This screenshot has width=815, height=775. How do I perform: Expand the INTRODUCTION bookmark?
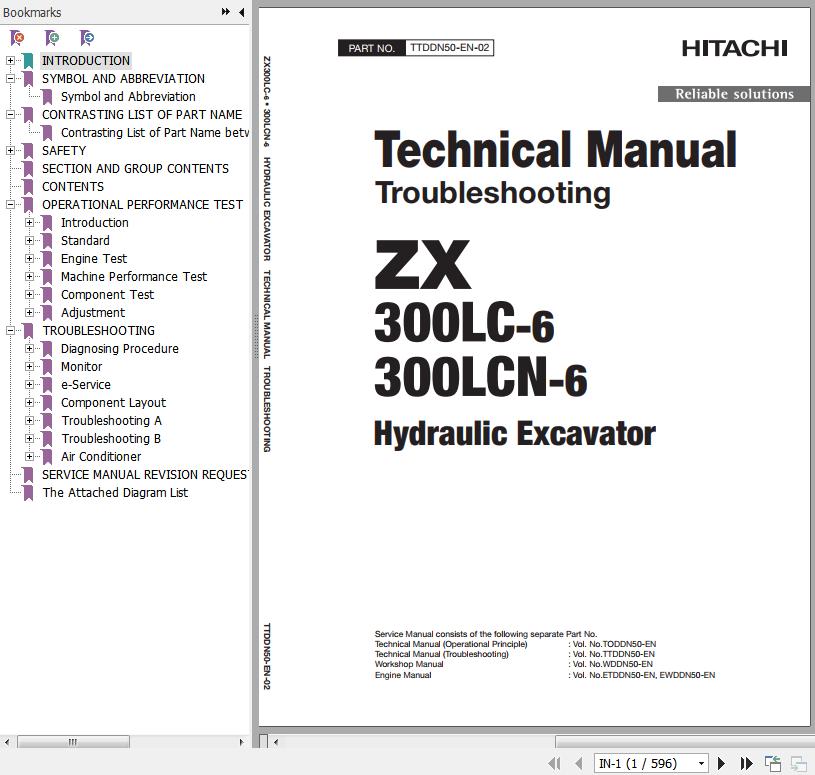pyautogui.click(x=10, y=61)
